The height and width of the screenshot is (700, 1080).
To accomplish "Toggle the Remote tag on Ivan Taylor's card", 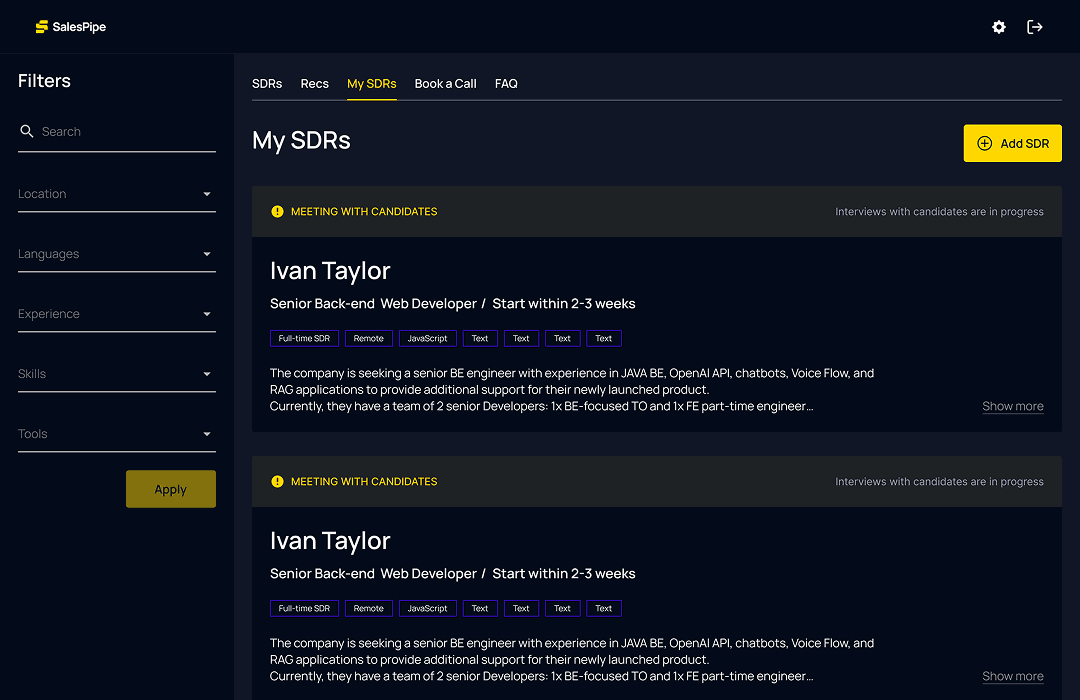I will [x=368, y=338].
